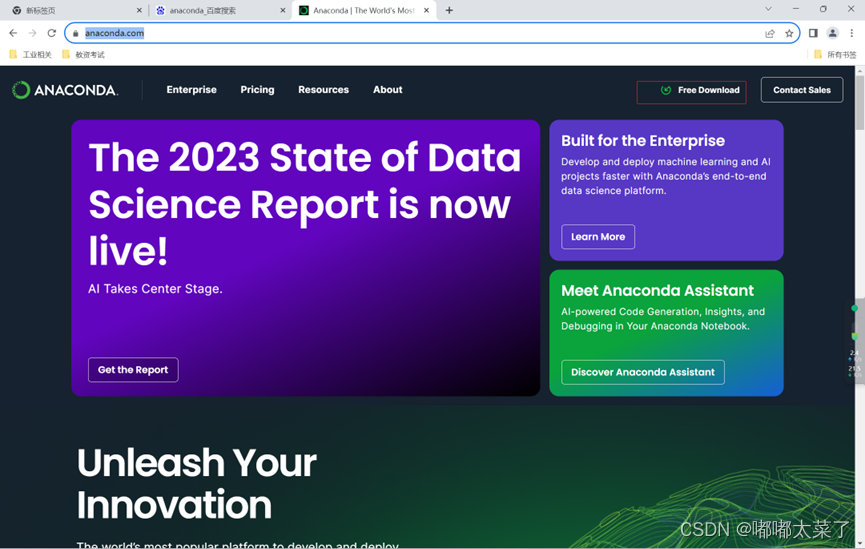Screen dimensions: 865x549
Task: Click the share page icon in address bar
Action: (770, 33)
